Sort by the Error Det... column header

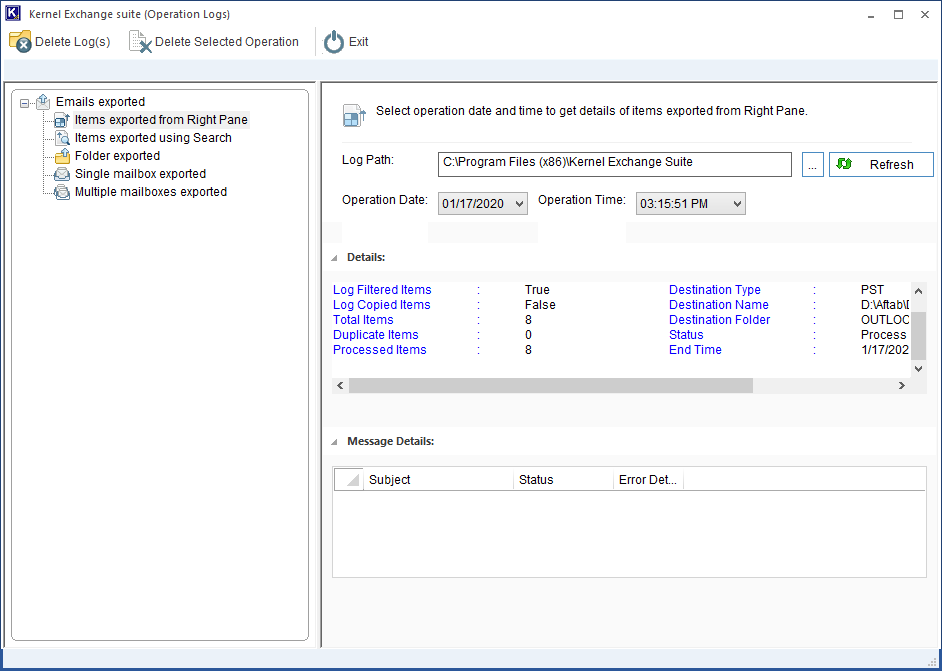pyautogui.click(x=648, y=480)
